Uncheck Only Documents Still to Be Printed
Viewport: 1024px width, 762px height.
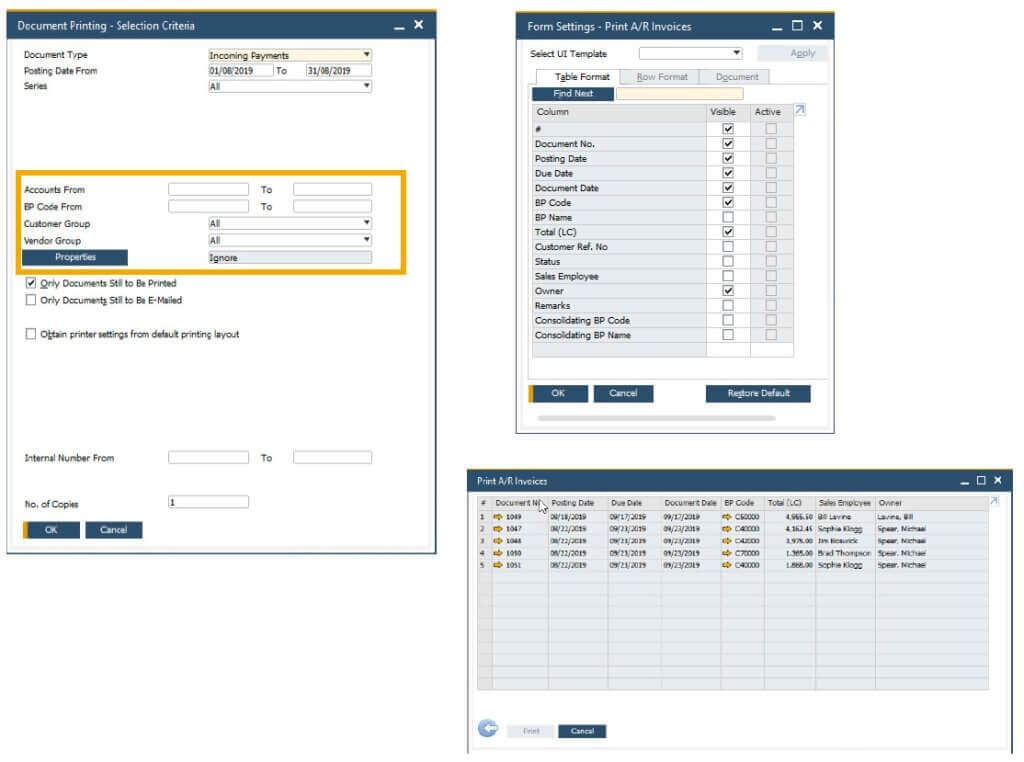point(31,284)
